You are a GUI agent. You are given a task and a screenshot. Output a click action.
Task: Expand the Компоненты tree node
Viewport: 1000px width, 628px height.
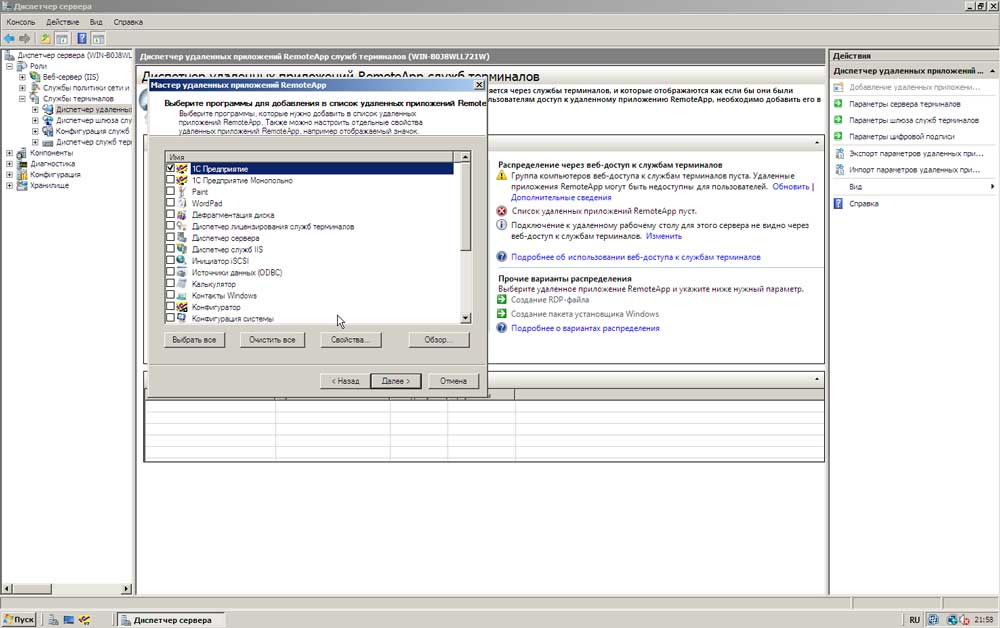(10, 153)
